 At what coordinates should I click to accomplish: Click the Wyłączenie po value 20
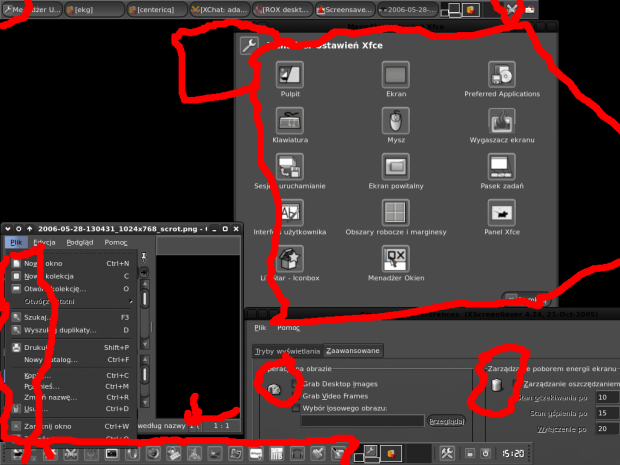607,429
